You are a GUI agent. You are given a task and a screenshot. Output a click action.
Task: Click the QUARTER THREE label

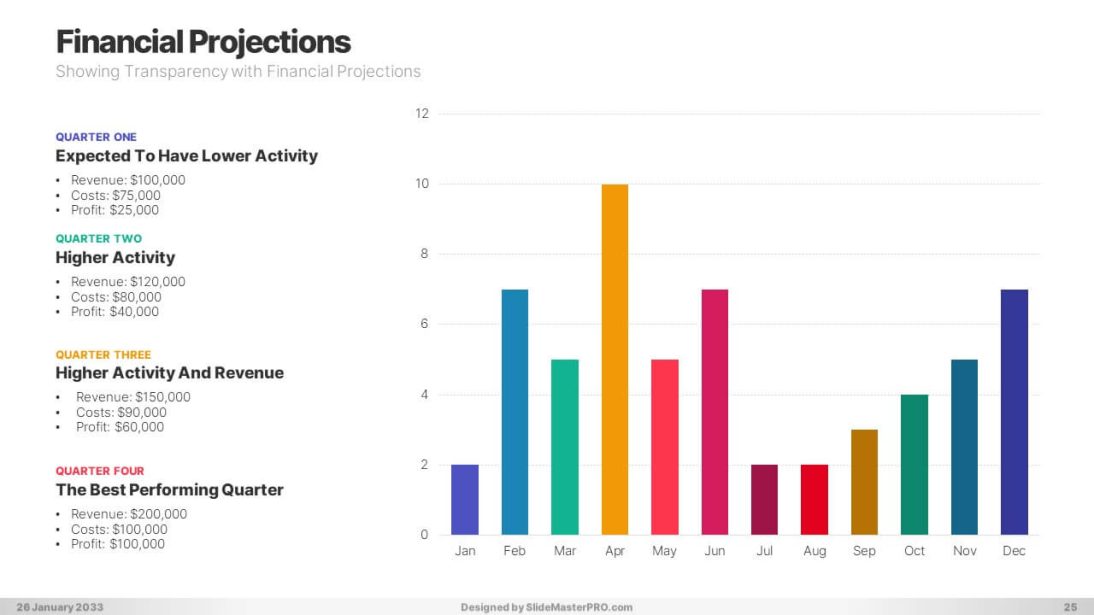click(x=103, y=355)
